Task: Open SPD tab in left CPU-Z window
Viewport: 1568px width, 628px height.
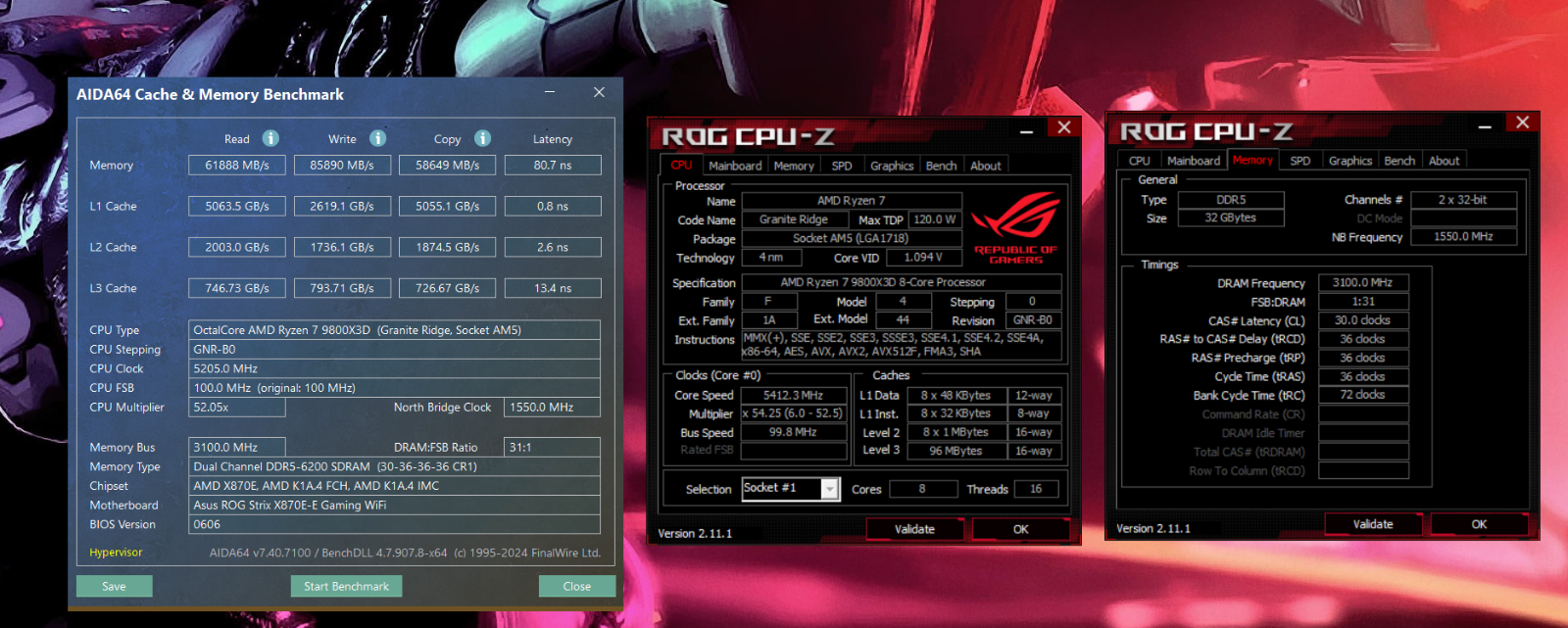Action: click(842, 166)
